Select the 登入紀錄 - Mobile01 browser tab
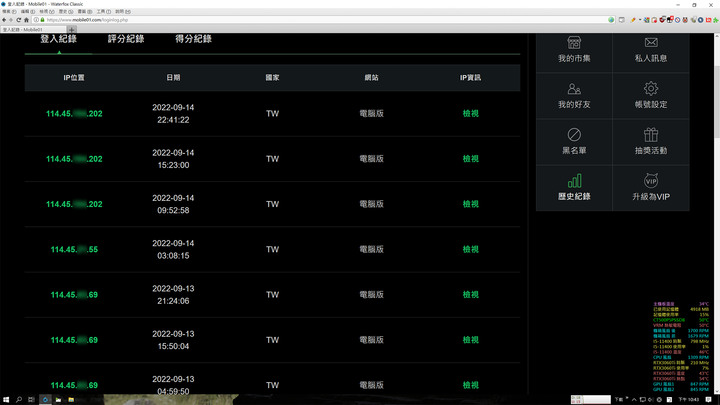Viewport: 720px width, 405px height. [x=33, y=29]
